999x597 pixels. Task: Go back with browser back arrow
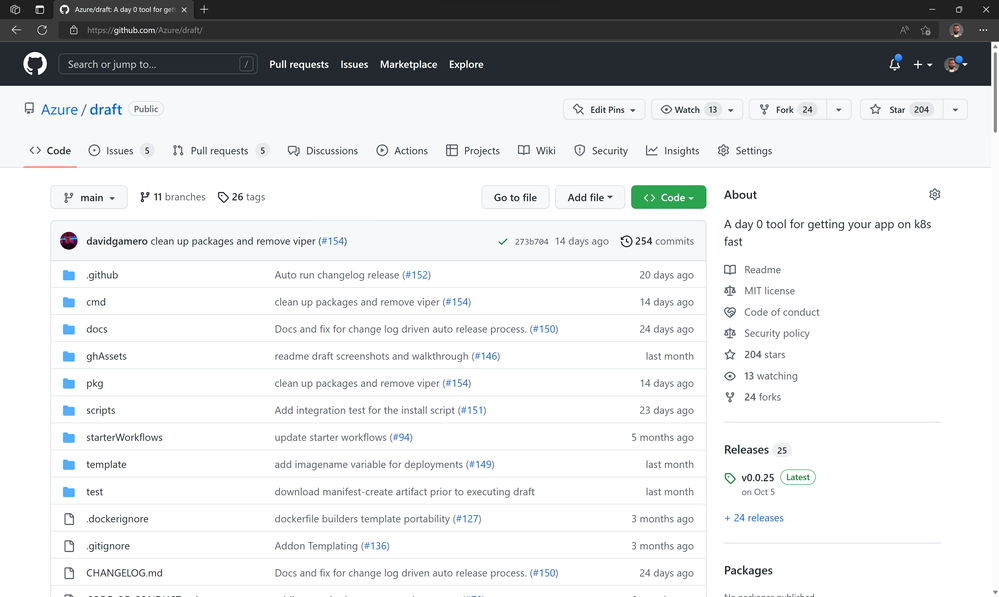point(17,30)
